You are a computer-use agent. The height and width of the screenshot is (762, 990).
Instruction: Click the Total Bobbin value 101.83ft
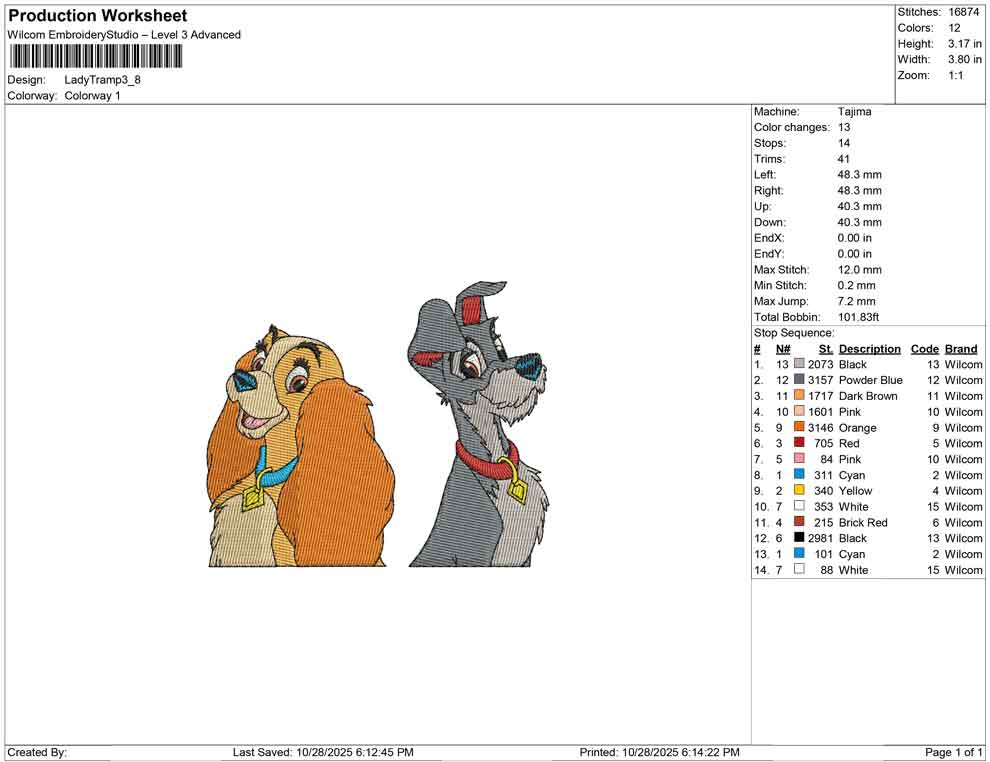[x=858, y=317]
